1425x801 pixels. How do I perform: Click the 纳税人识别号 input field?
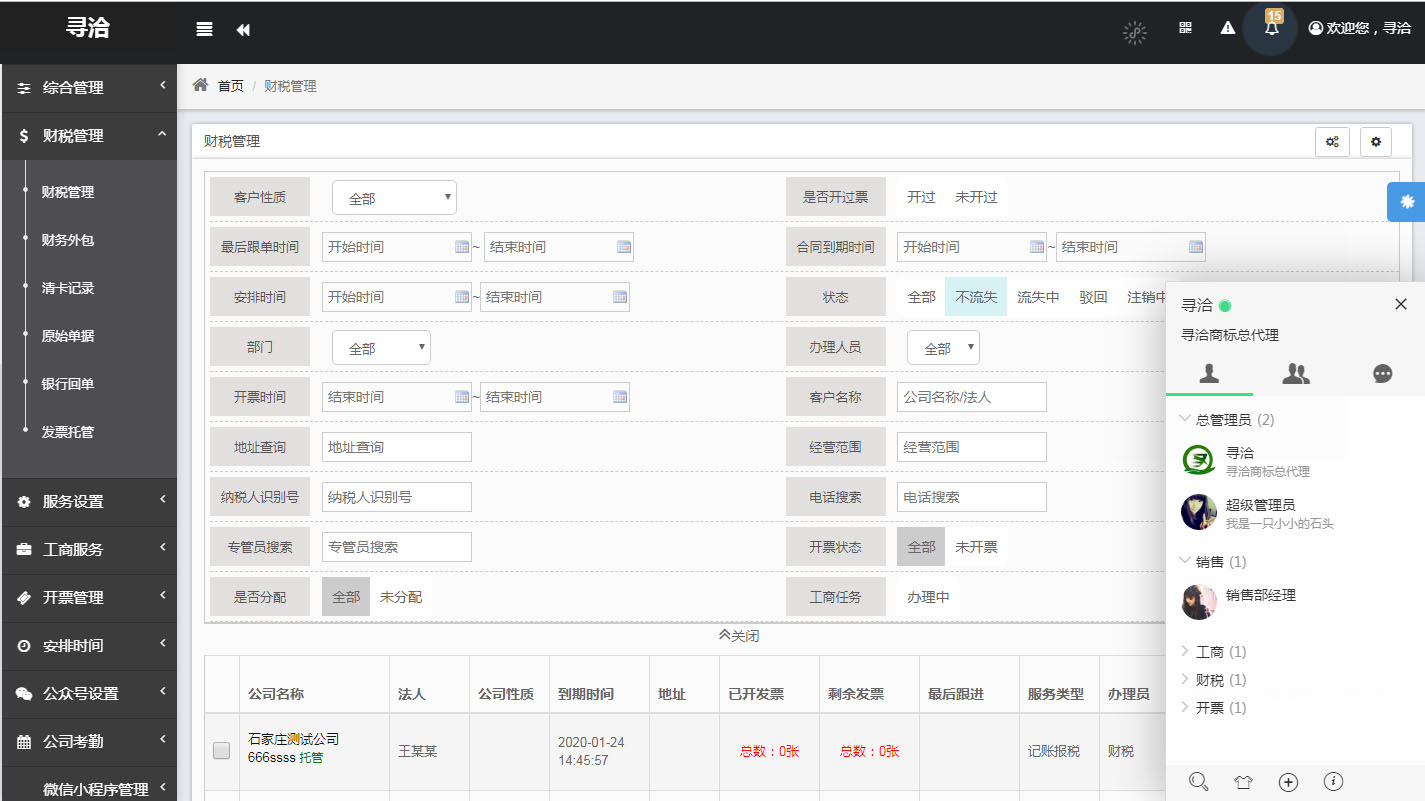(x=396, y=497)
